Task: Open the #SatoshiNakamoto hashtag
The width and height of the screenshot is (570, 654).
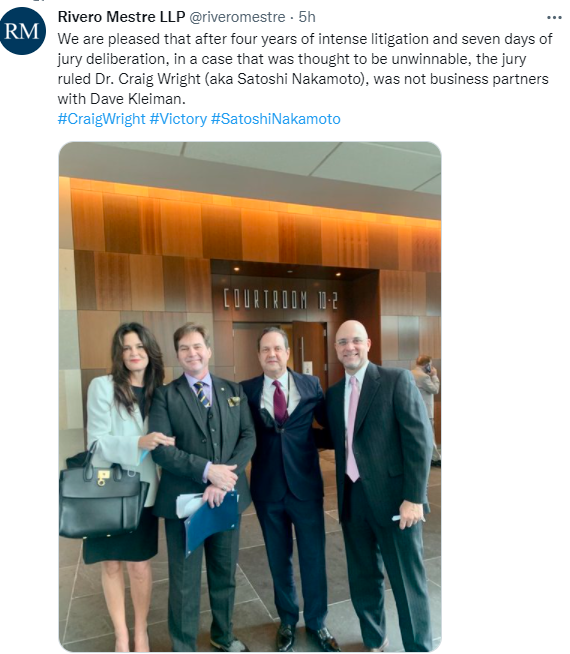Action: 276,119
